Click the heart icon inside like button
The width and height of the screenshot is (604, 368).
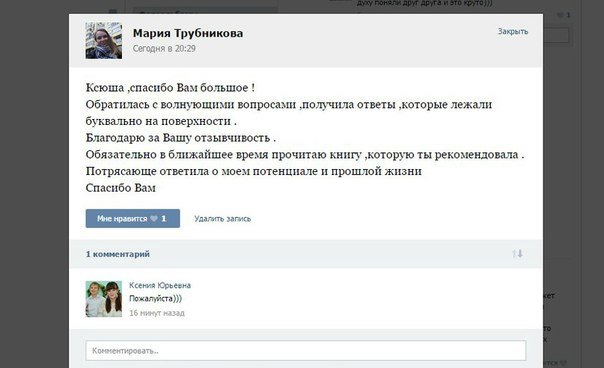(154, 218)
